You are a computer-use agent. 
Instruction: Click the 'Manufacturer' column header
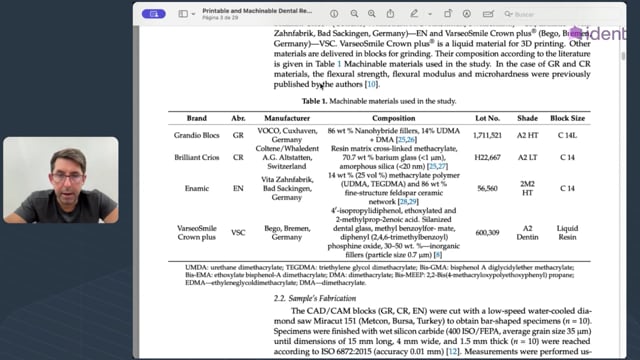pos(287,118)
